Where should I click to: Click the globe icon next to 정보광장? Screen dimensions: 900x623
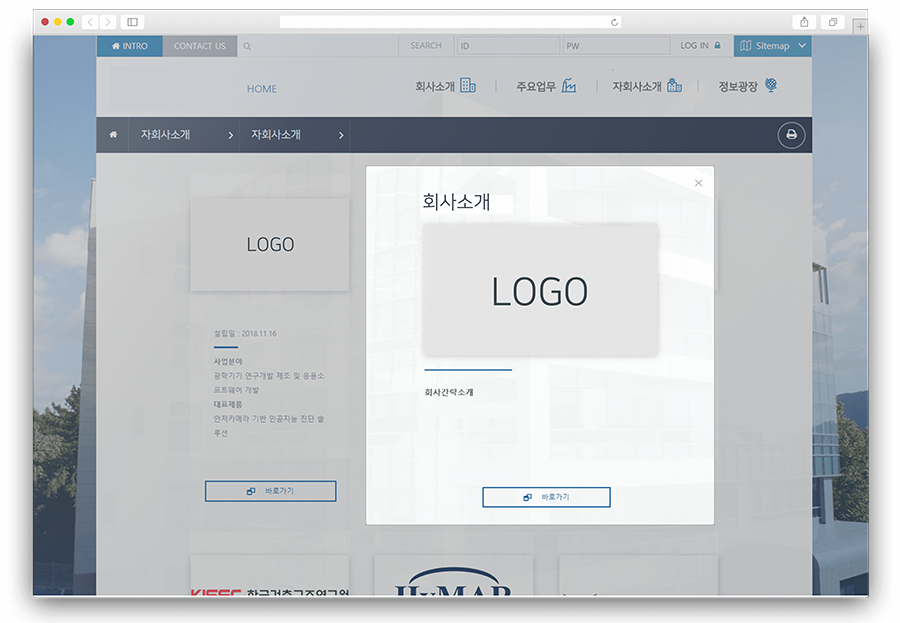[x=771, y=86]
